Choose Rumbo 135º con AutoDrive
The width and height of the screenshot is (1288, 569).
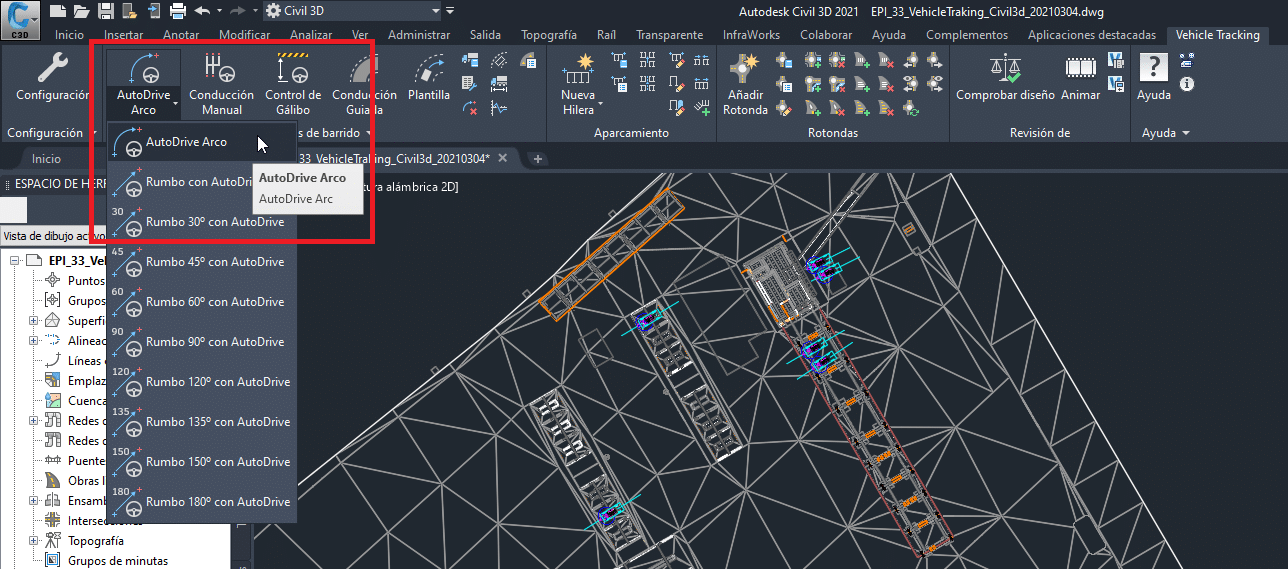pos(202,422)
